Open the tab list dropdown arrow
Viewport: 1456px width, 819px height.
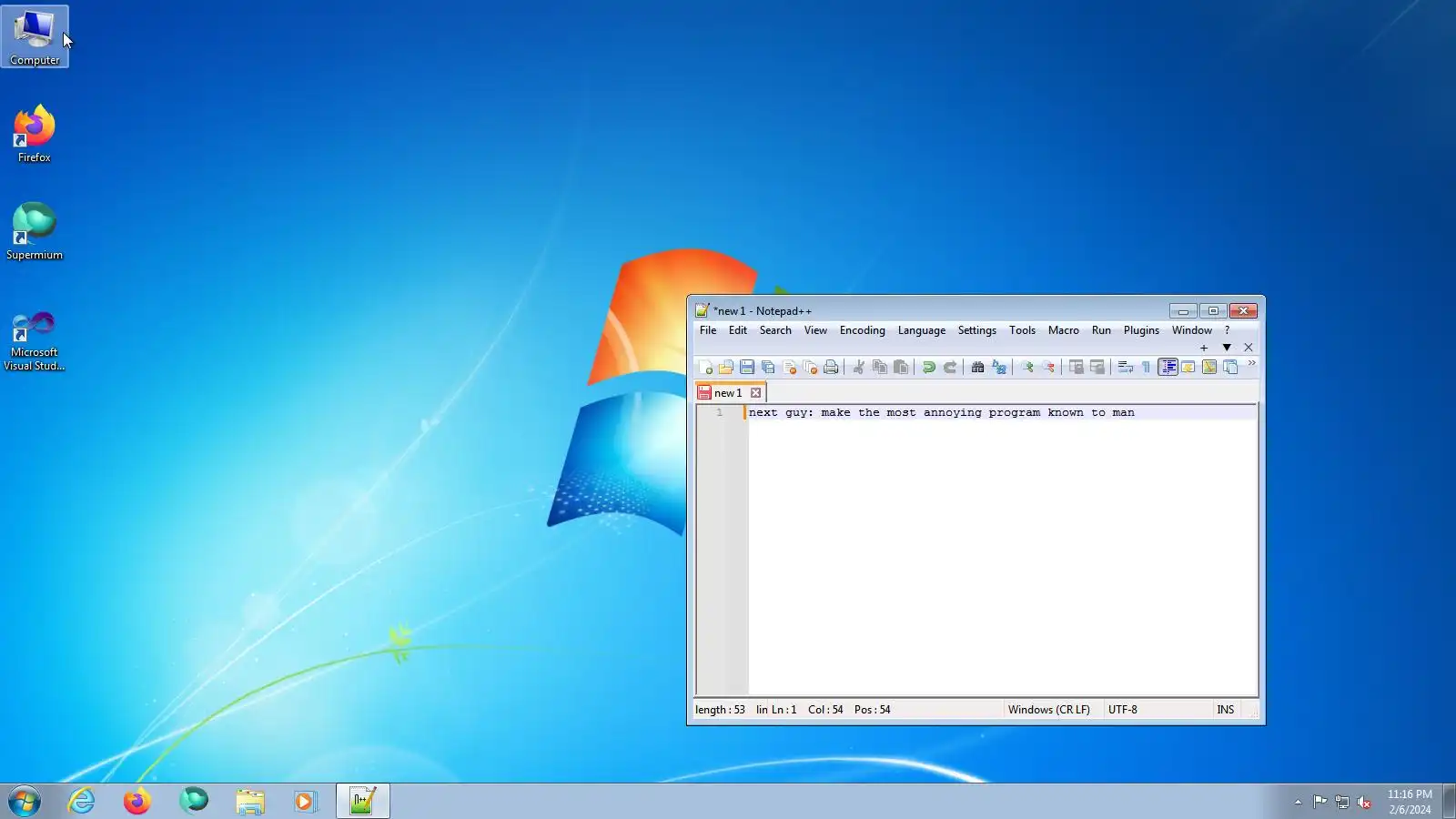point(1227,348)
